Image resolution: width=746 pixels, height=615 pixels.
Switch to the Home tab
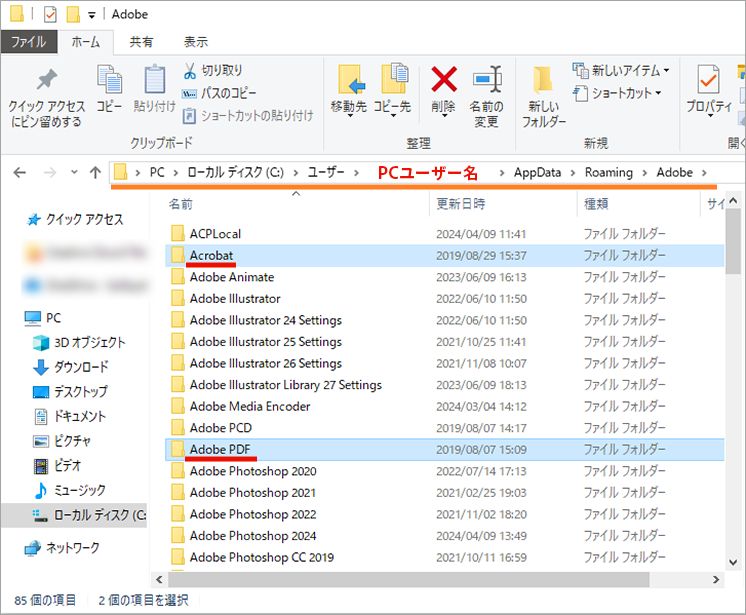pos(86,42)
